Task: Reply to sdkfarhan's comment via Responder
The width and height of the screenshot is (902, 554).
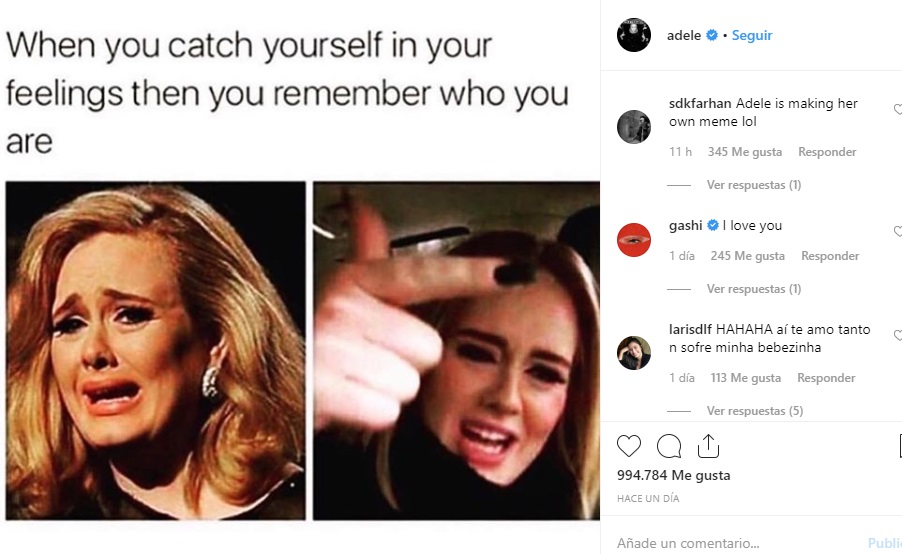Action: pos(827,152)
